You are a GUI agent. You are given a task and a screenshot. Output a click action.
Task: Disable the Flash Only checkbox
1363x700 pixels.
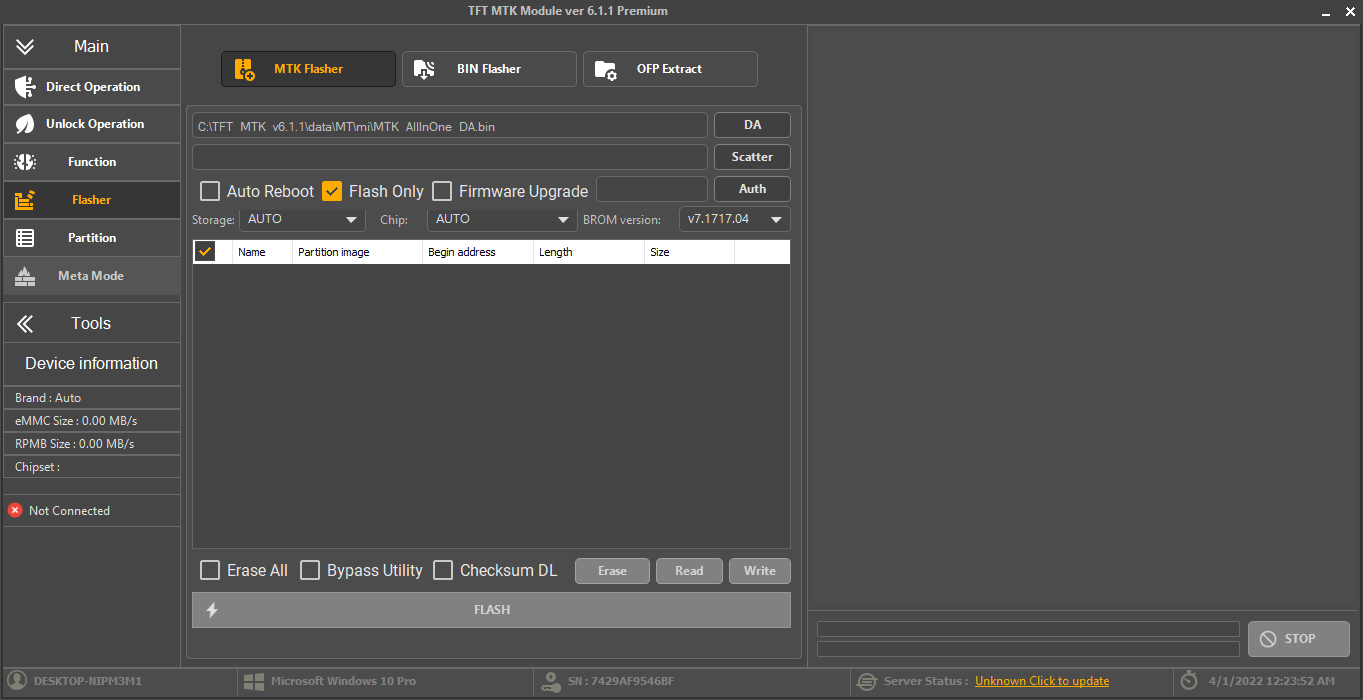click(x=332, y=190)
